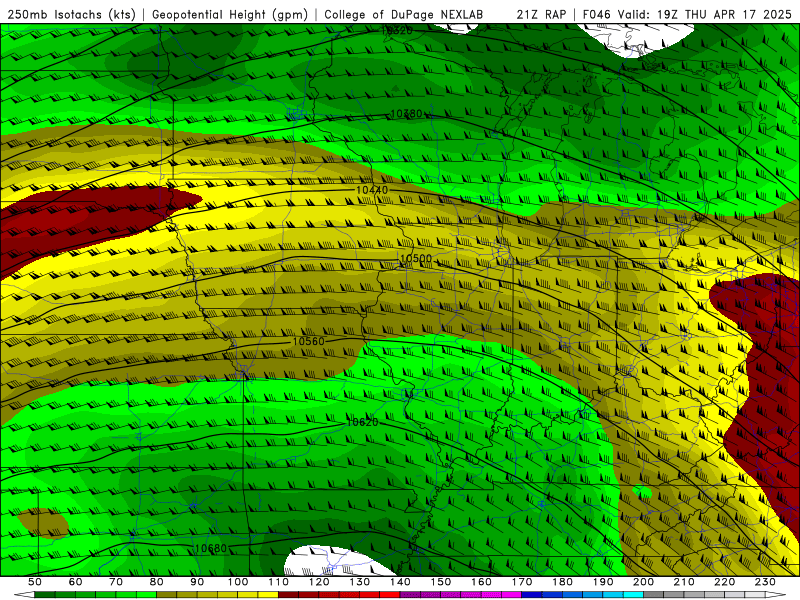Click the 80 value on the color scale
The width and height of the screenshot is (800, 600).
157,582
